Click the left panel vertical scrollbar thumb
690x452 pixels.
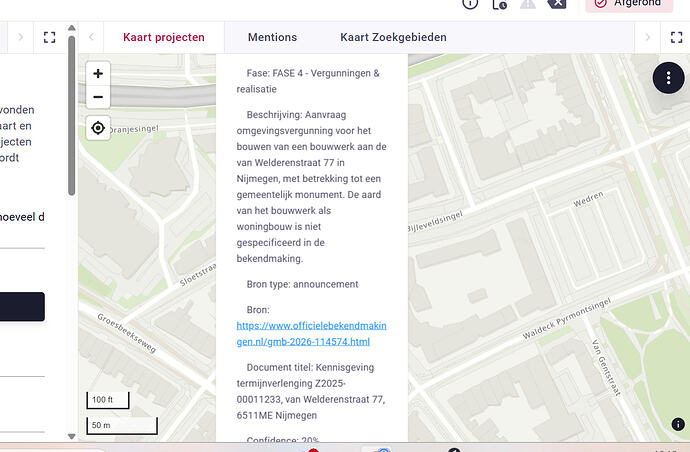click(x=71, y=120)
